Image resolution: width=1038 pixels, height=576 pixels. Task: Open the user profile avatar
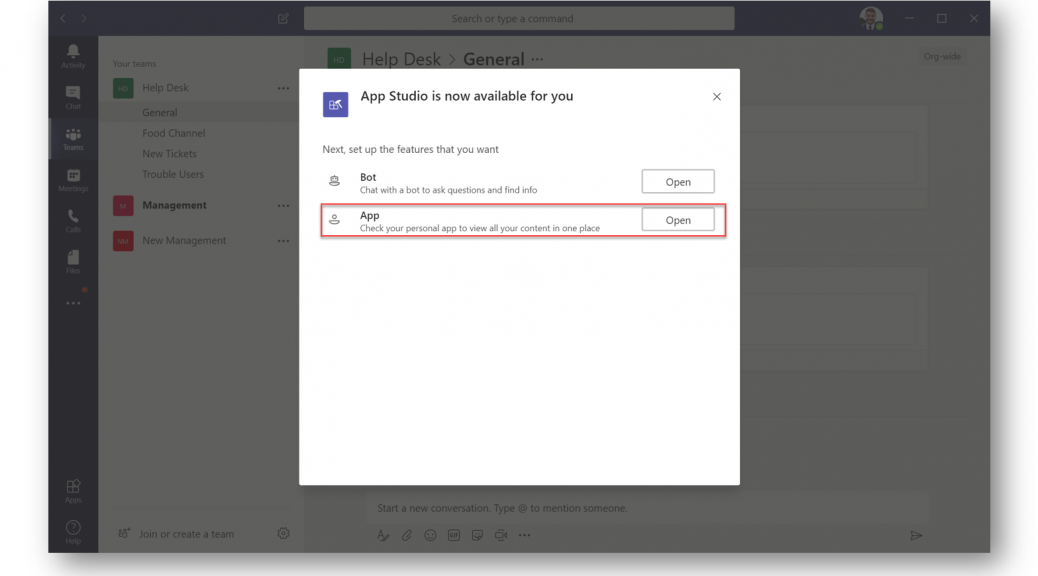871,19
